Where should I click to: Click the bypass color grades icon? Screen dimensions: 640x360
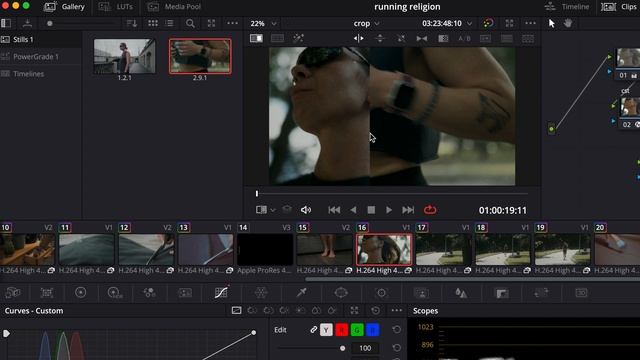[x=488, y=23]
